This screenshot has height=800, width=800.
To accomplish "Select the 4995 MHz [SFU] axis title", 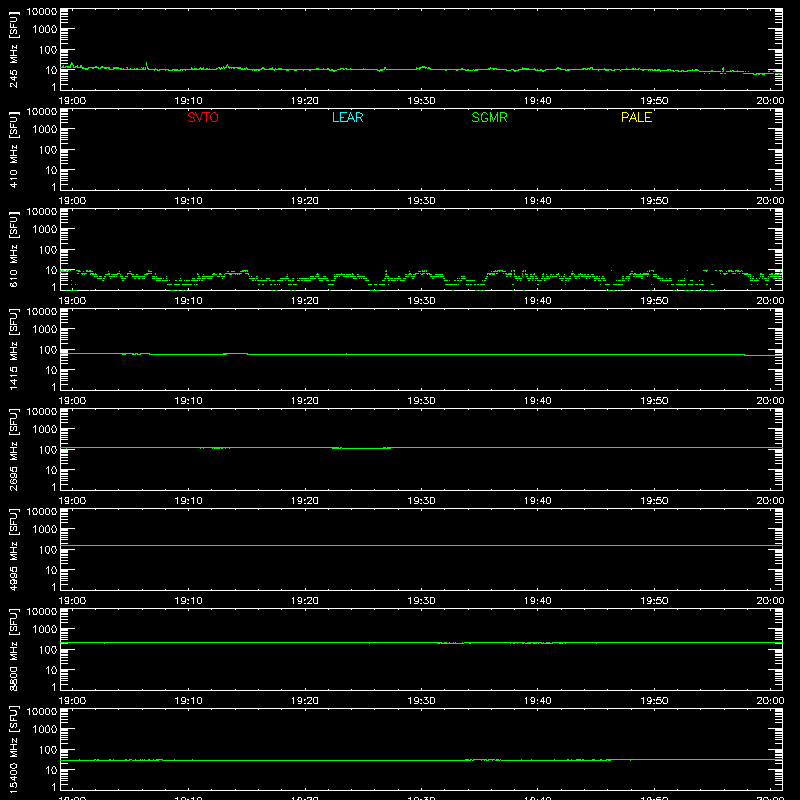I will 13,549.
